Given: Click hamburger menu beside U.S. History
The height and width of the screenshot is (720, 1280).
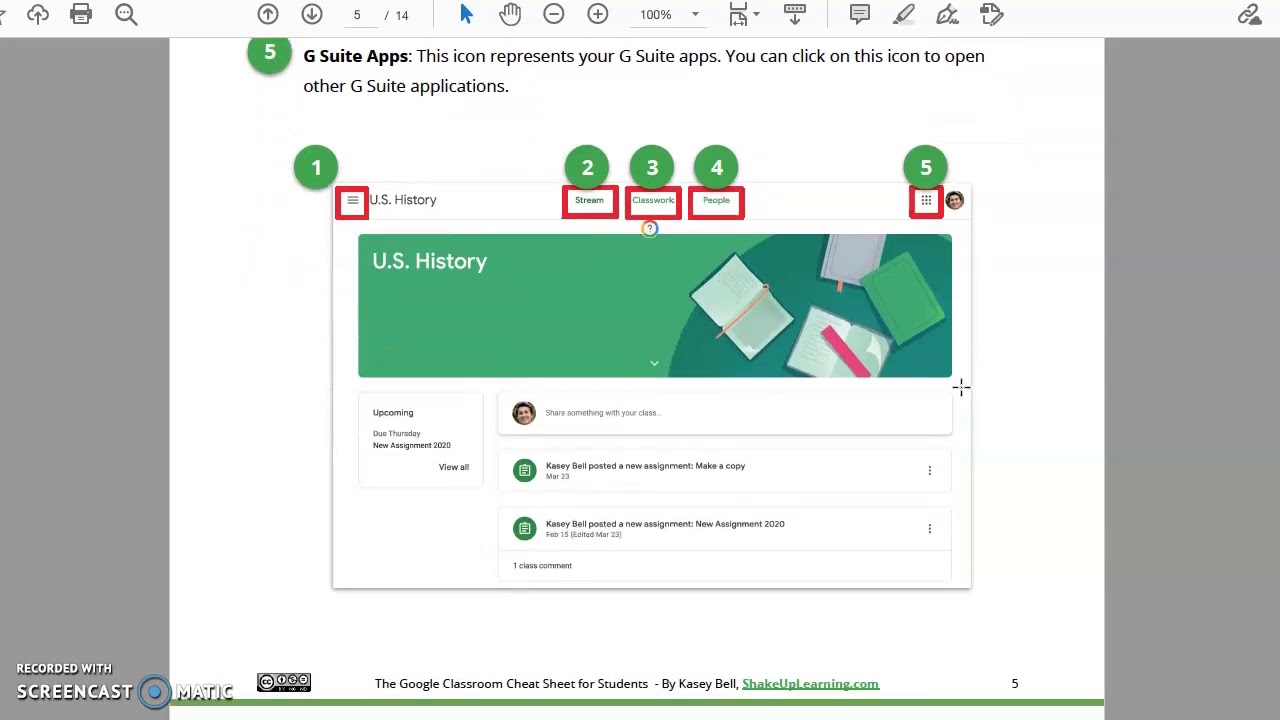Looking at the screenshot, I should tap(352, 201).
